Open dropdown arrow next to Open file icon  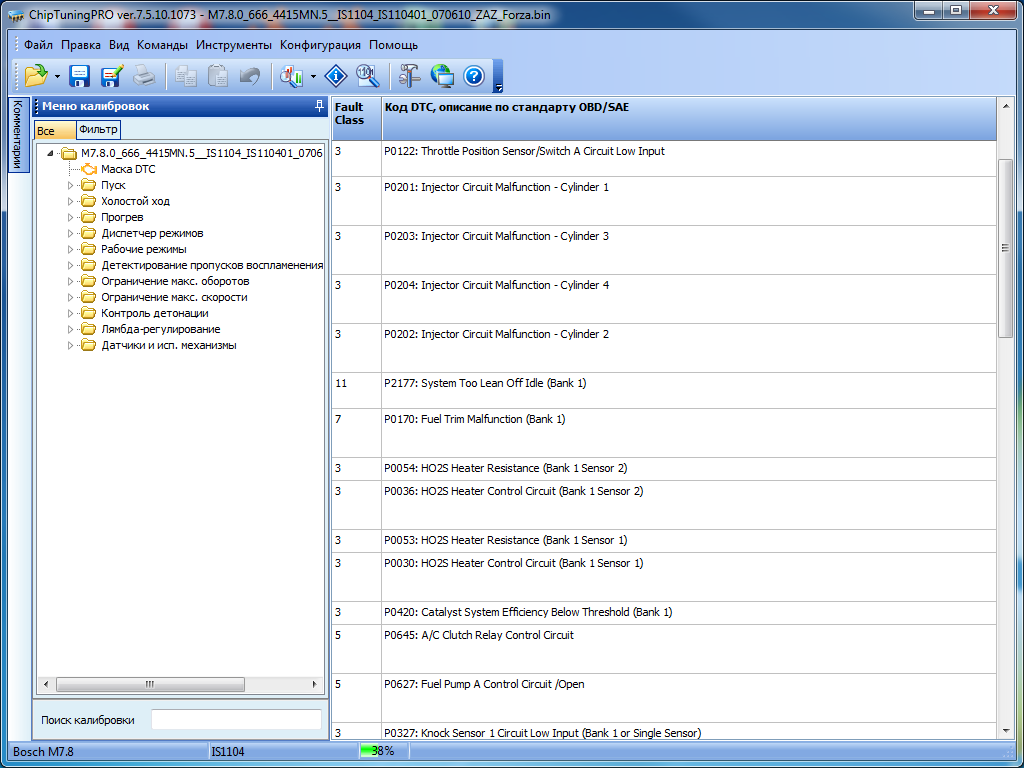58,76
